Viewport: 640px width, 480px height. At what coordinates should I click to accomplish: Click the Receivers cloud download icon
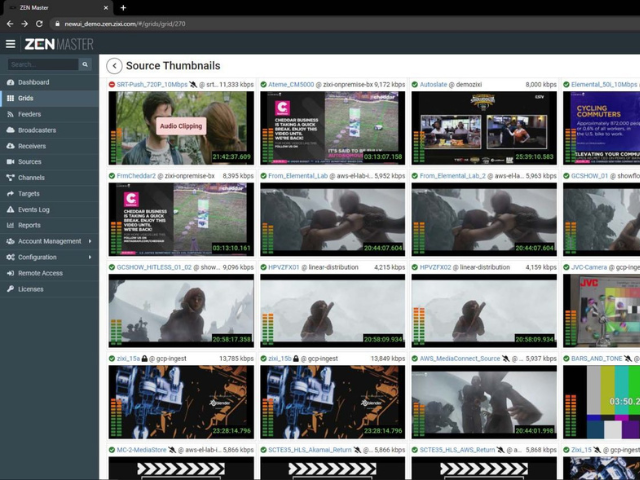pyautogui.click(x=11, y=146)
